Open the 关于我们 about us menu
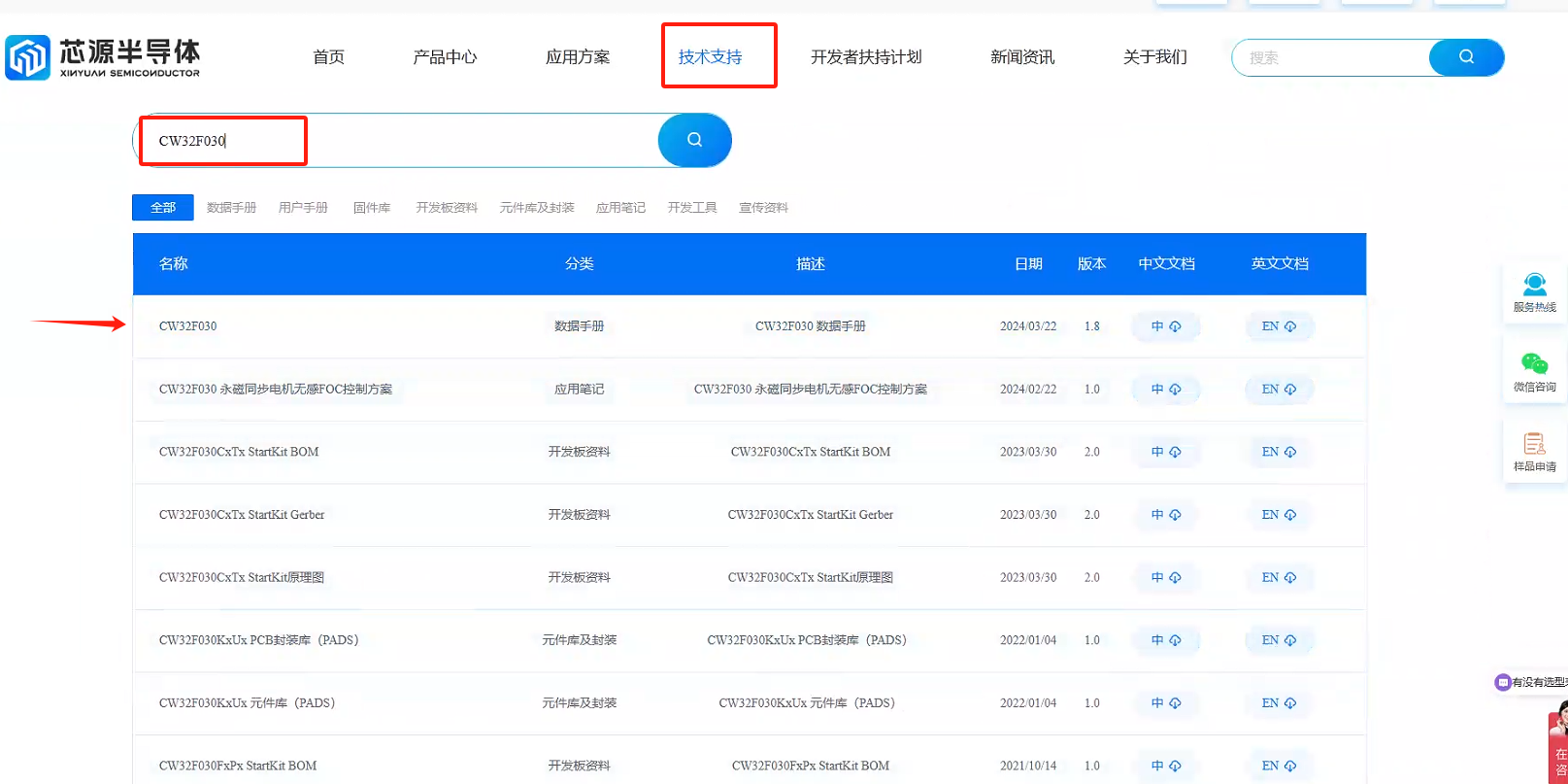This screenshot has width=1568, height=784. click(1155, 57)
